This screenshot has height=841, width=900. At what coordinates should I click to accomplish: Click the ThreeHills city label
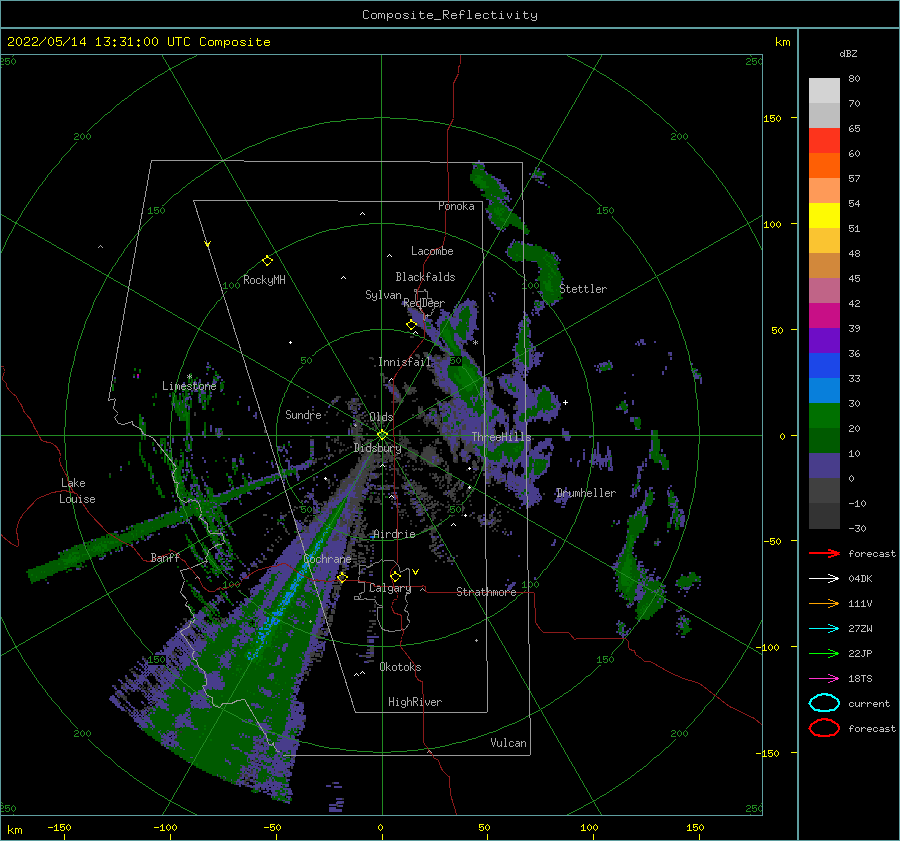tap(502, 437)
